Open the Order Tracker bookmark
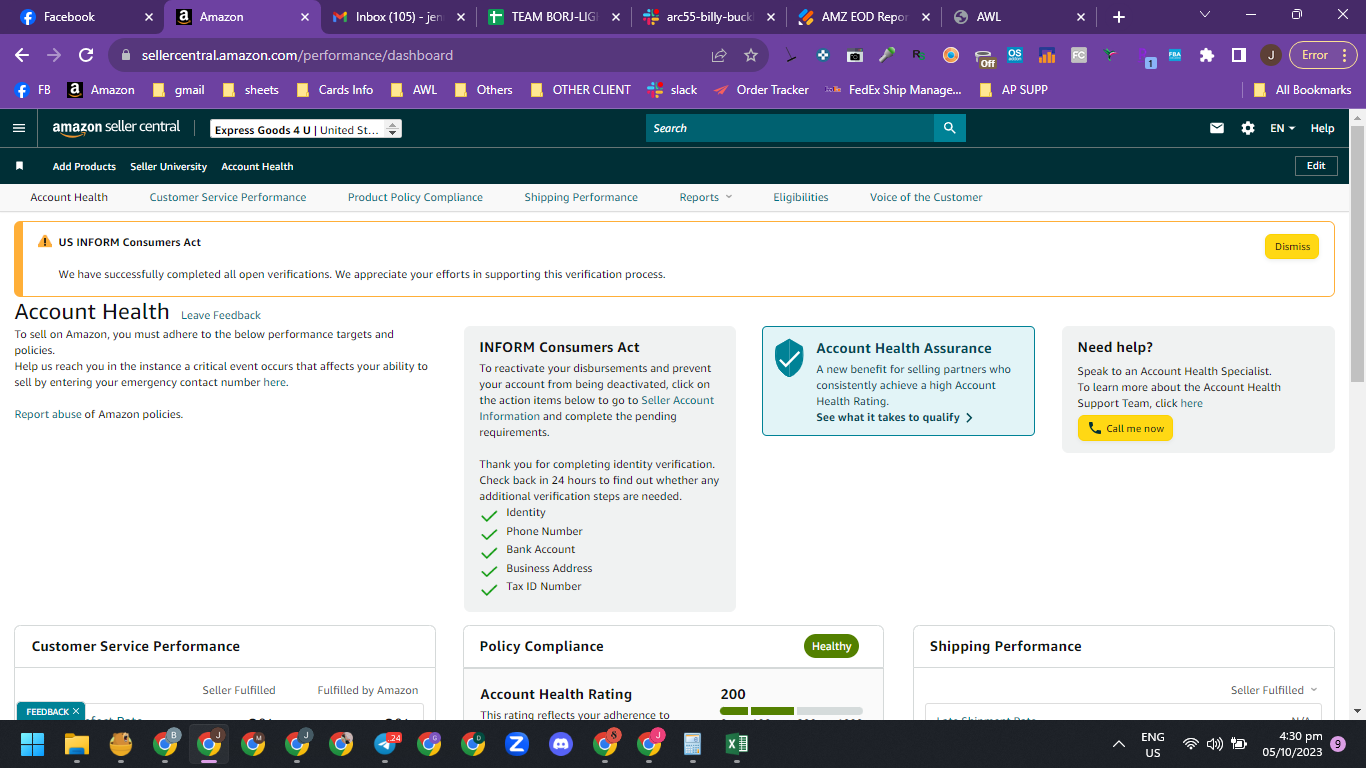This screenshot has width=1366, height=768. (761, 90)
